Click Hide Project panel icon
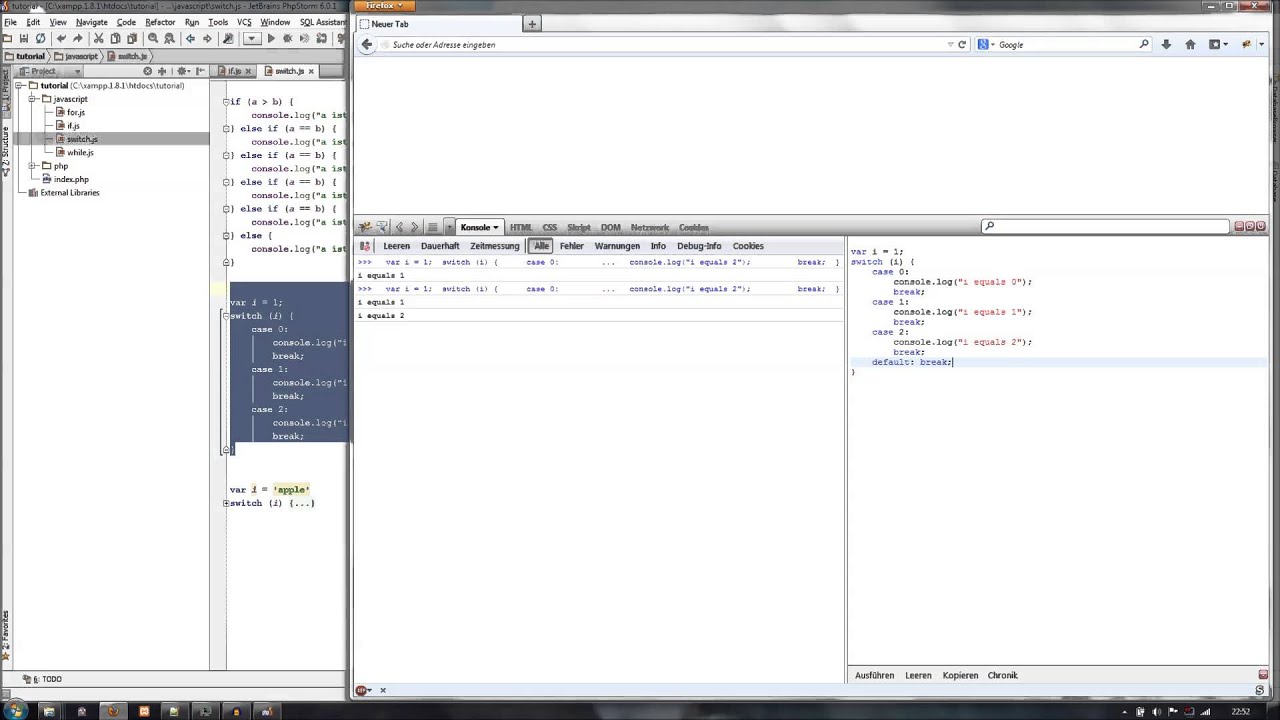Image resolution: width=1280 pixels, height=720 pixels. coord(200,71)
